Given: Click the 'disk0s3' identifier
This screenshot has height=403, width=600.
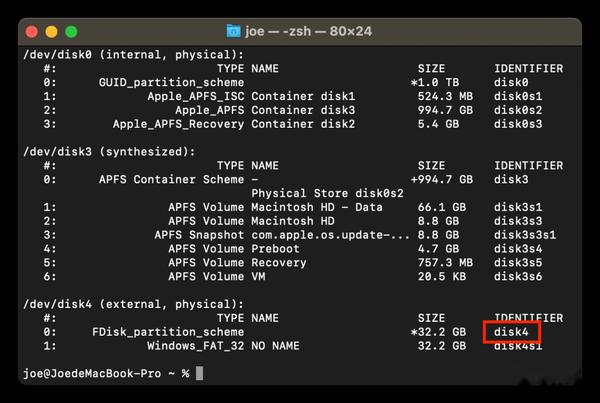Looking at the screenshot, I should pyautogui.click(x=518, y=124).
